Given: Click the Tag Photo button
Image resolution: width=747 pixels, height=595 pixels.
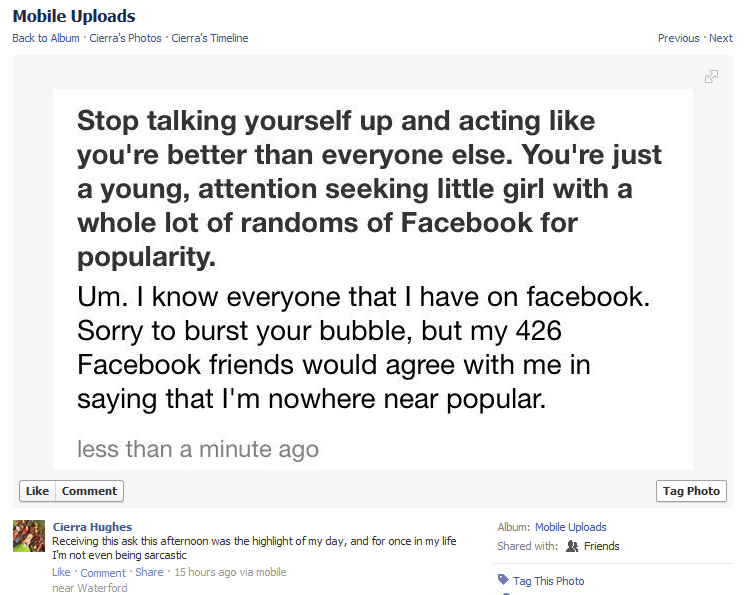Looking at the screenshot, I should coord(691,491).
